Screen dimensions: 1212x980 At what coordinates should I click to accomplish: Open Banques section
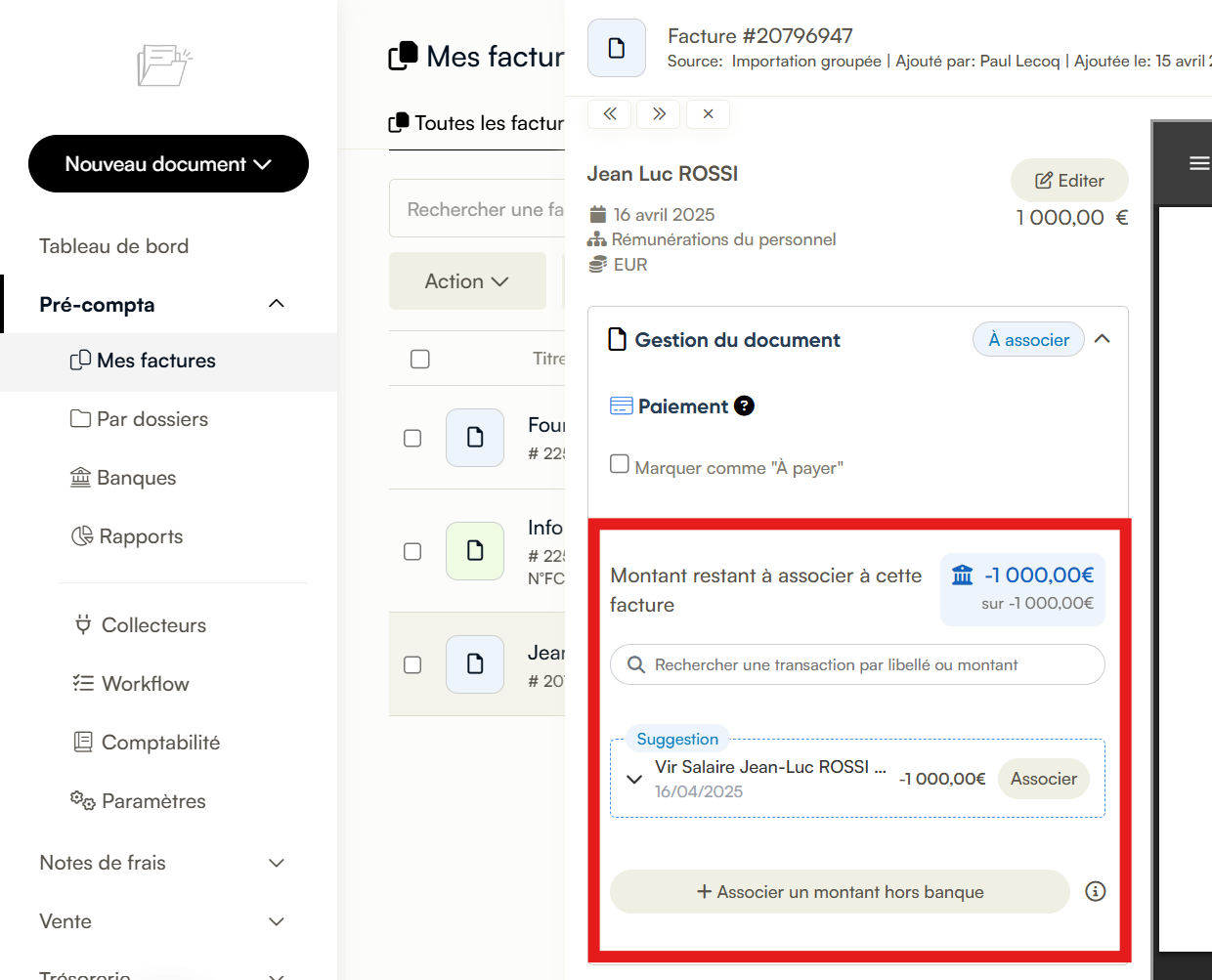(x=123, y=478)
